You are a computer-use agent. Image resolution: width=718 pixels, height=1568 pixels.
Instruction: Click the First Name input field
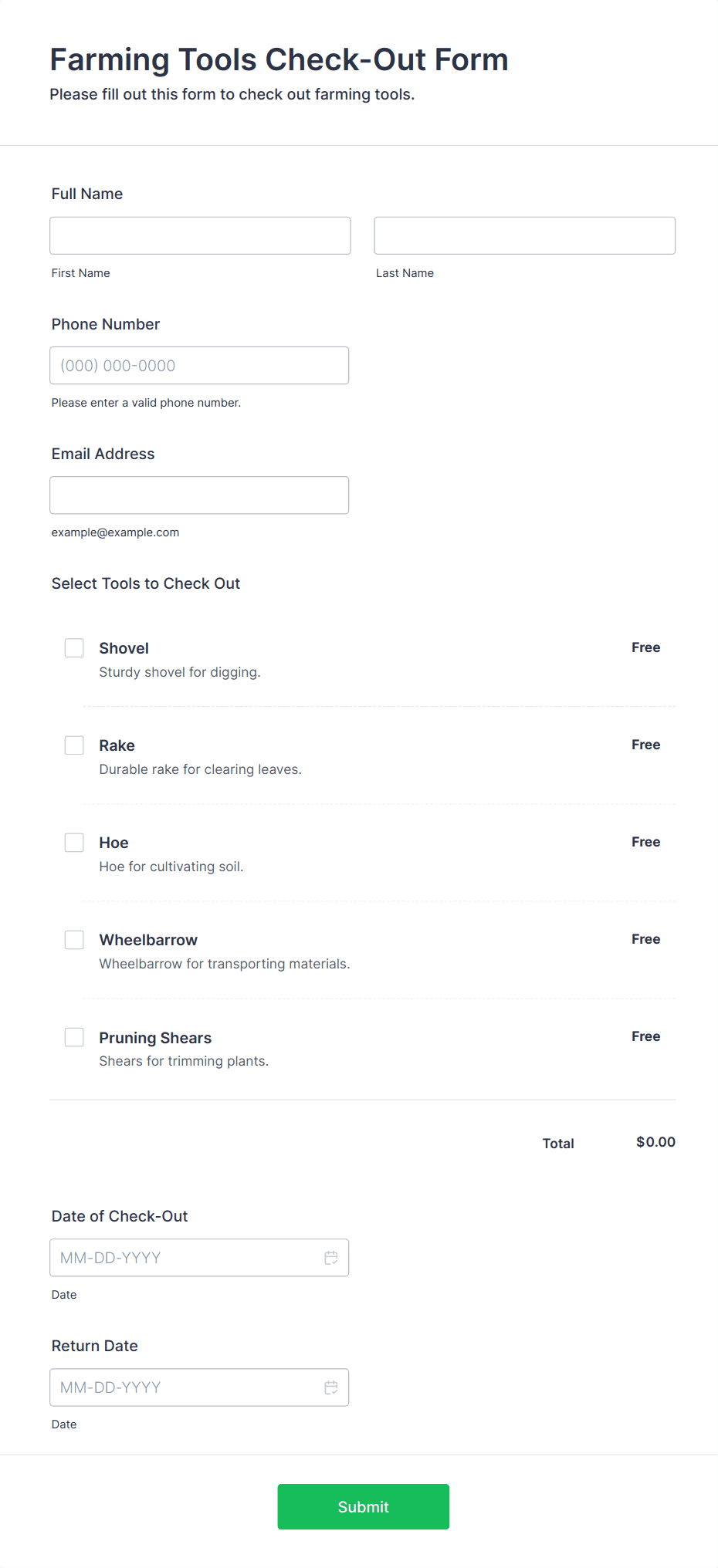pos(200,235)
